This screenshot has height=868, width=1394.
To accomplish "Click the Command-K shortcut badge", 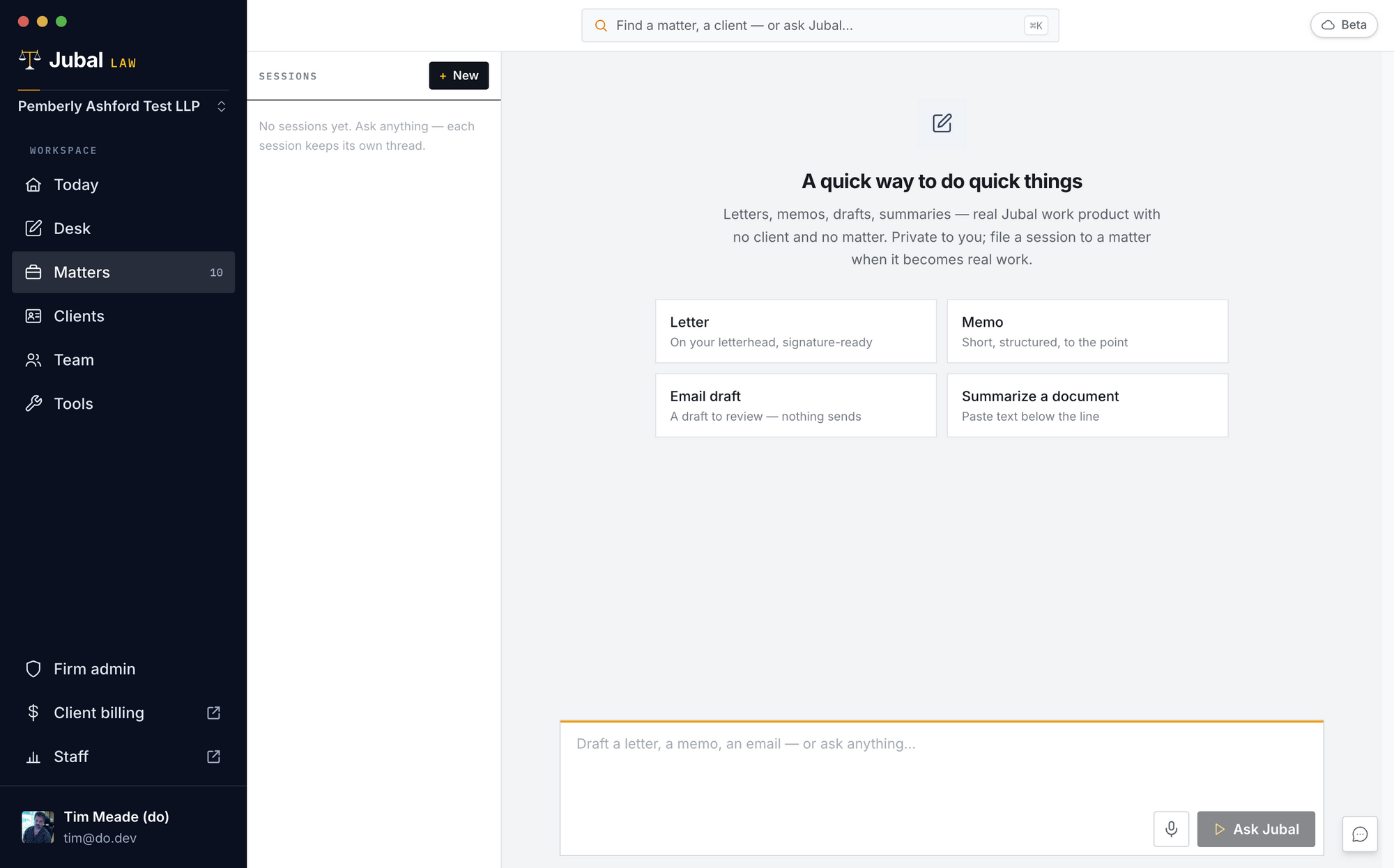I will (1036, 26).
